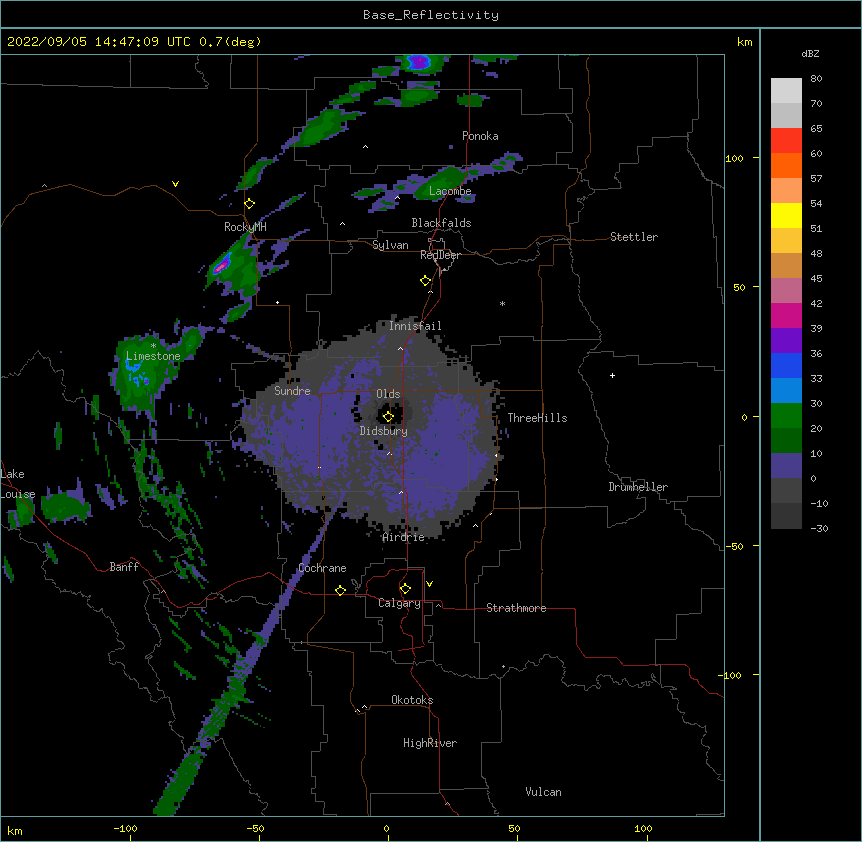This screenshot has height=842, width=862.
Task: Click the yellow diamond marker above RockyMH
Action: (x=249, y=203)
